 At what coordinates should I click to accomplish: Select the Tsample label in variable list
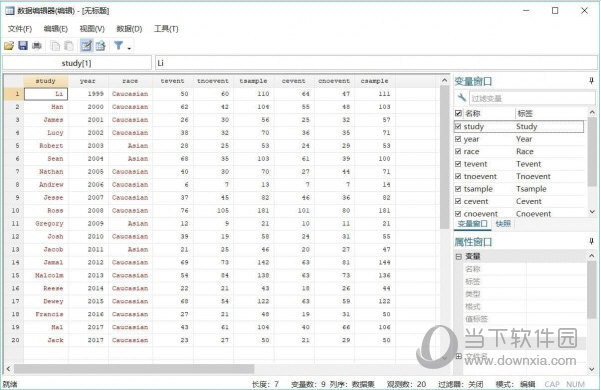point(531,189)
